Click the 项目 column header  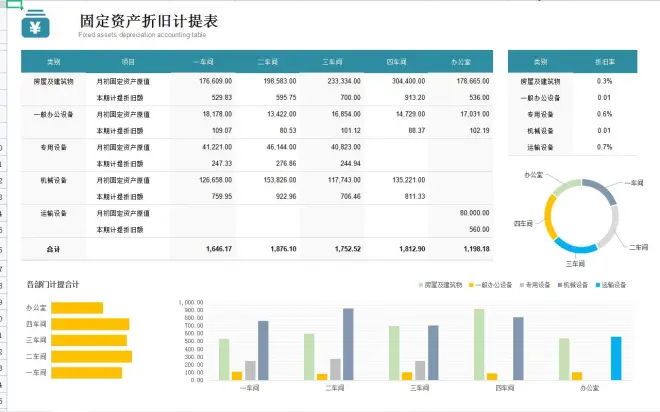point(127,60)
